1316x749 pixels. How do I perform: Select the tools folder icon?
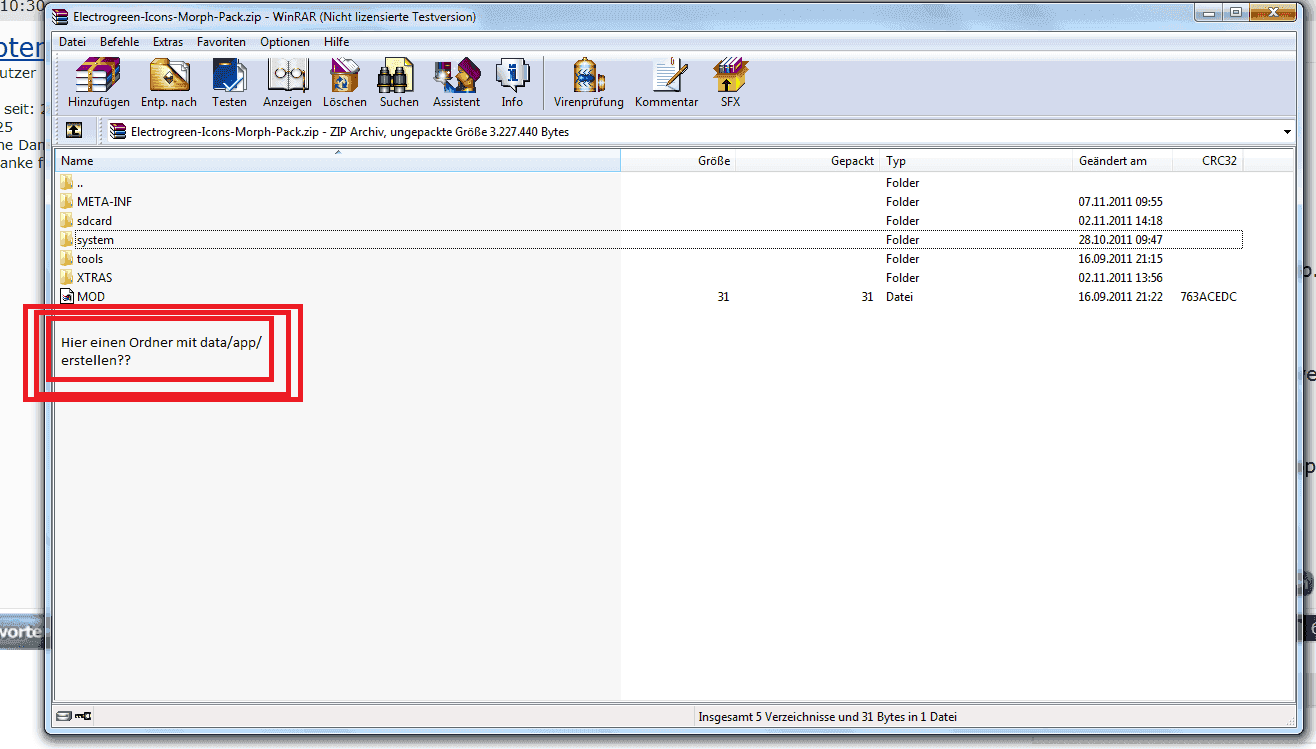pos(67,258)
